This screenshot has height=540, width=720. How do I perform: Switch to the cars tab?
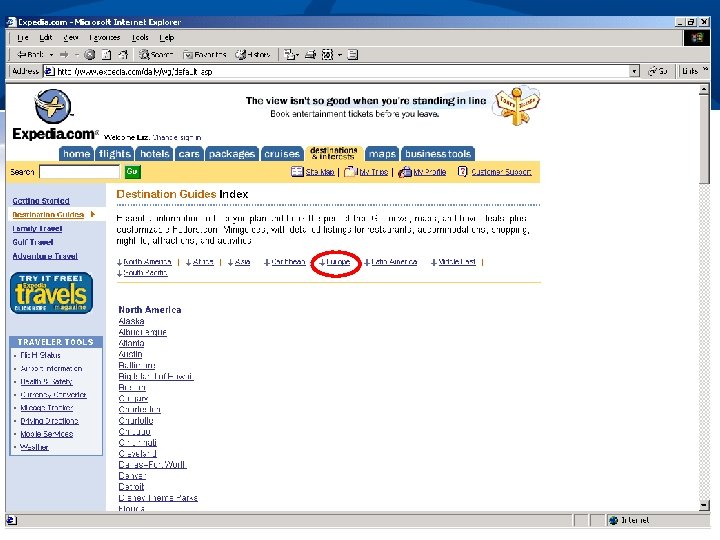[x=189, y=154]
